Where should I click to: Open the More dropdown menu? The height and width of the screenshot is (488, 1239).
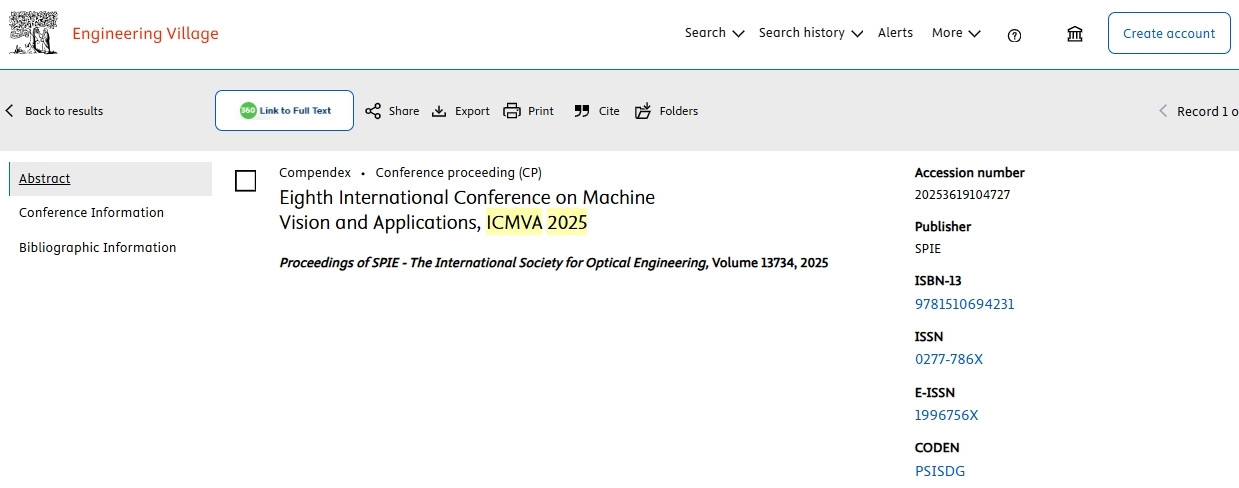[955, 33]
